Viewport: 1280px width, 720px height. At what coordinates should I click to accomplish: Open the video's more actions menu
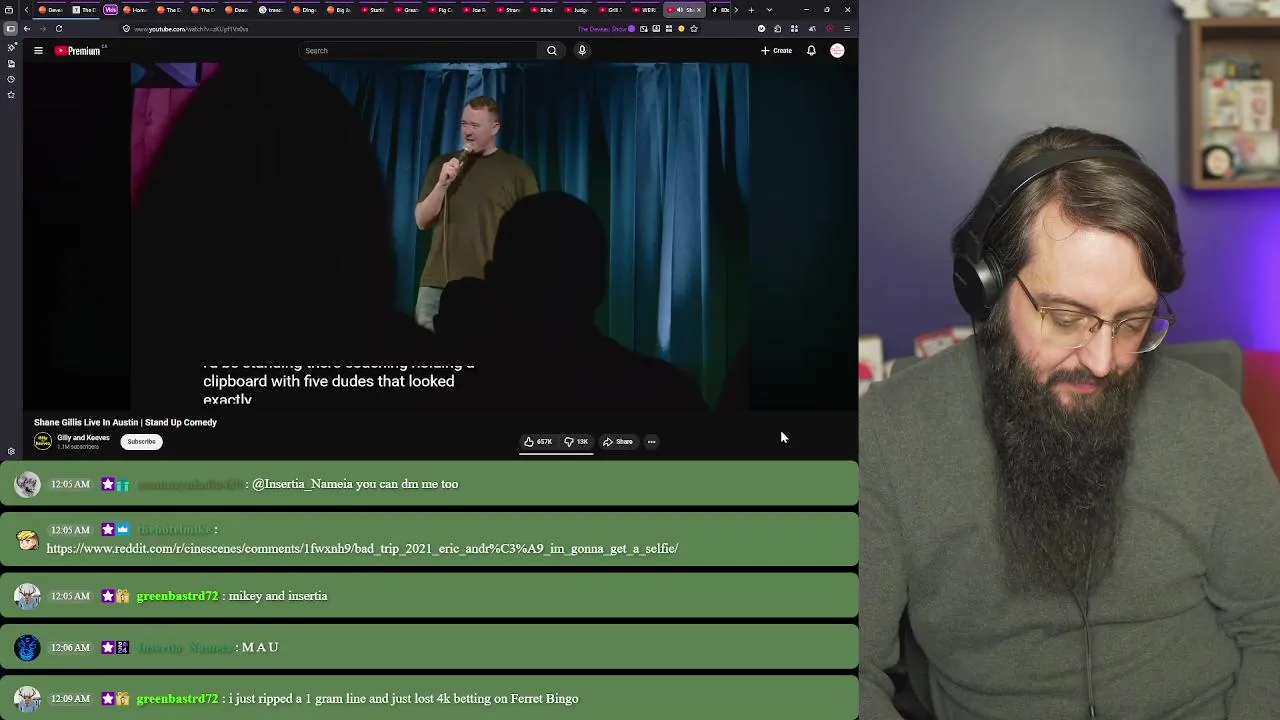(651, 441)
